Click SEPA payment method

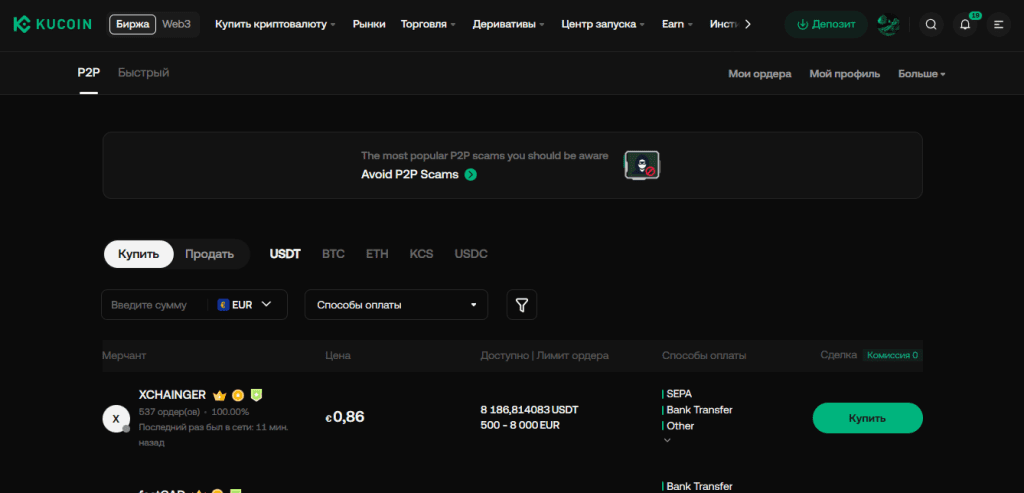[x=679, y=394]
